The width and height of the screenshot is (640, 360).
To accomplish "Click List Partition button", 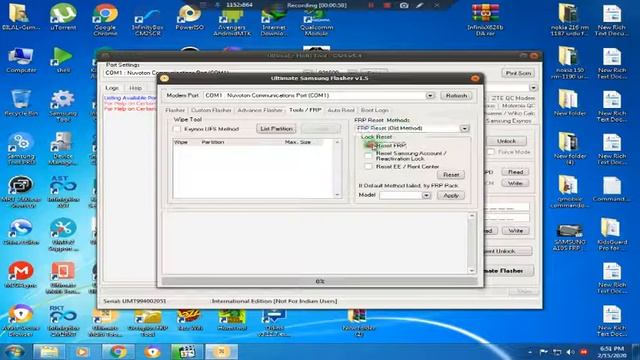I will point(276,129).
